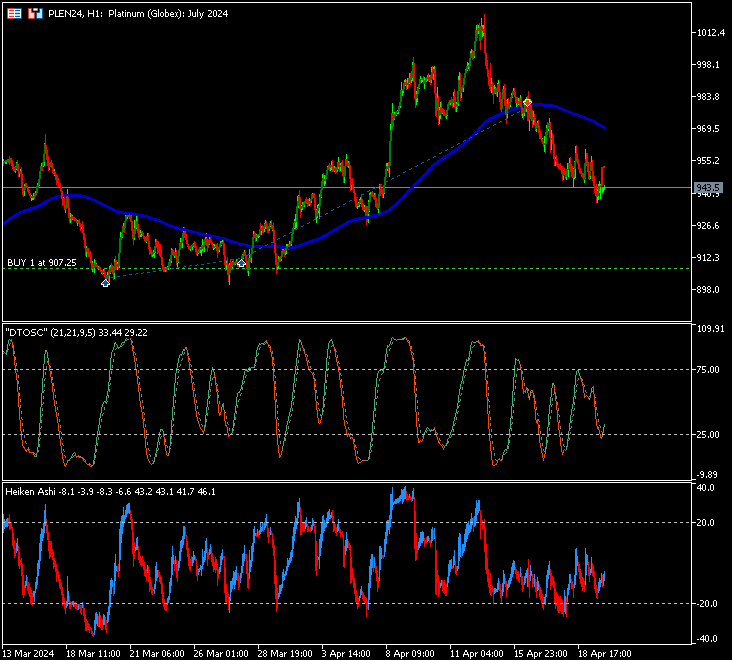Click the -20.0 Heiken Ashi scale value
Image resolution: width=732 pixels, height=660 pixels.
click(x=705, y=604)
